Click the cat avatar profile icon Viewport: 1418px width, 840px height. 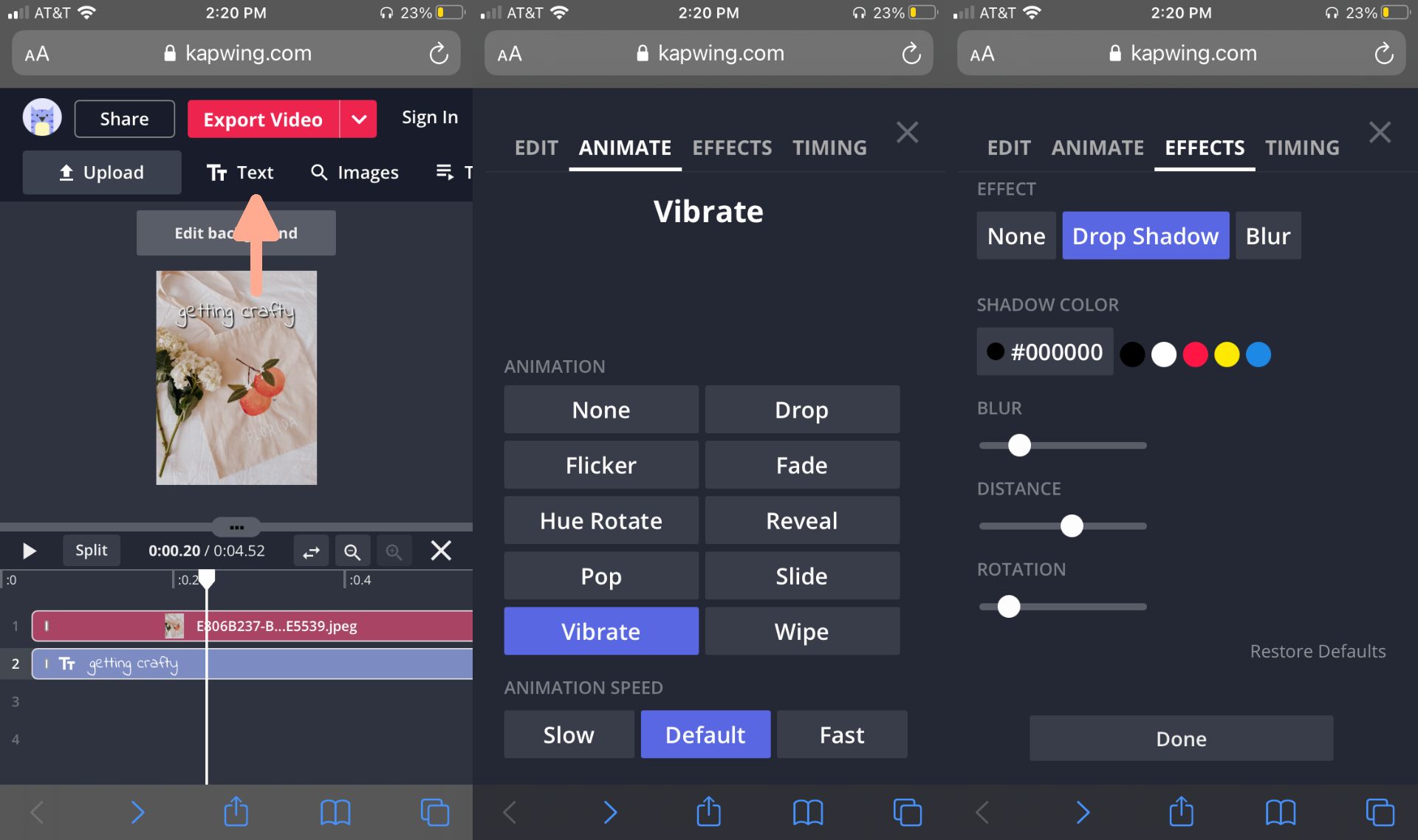tap(42, 118)
